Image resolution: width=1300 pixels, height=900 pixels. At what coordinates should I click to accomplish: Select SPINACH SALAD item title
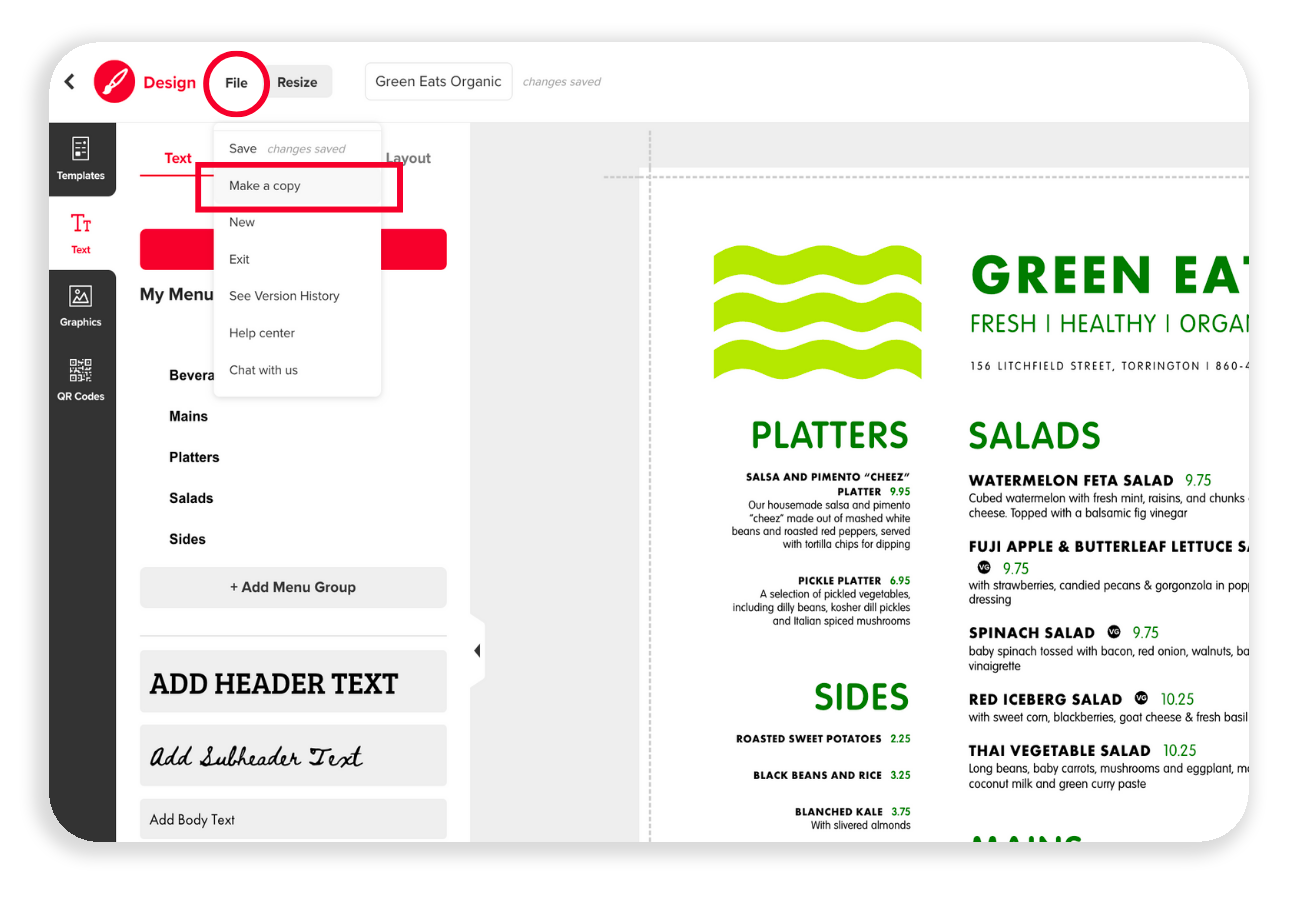(1032, 633)
